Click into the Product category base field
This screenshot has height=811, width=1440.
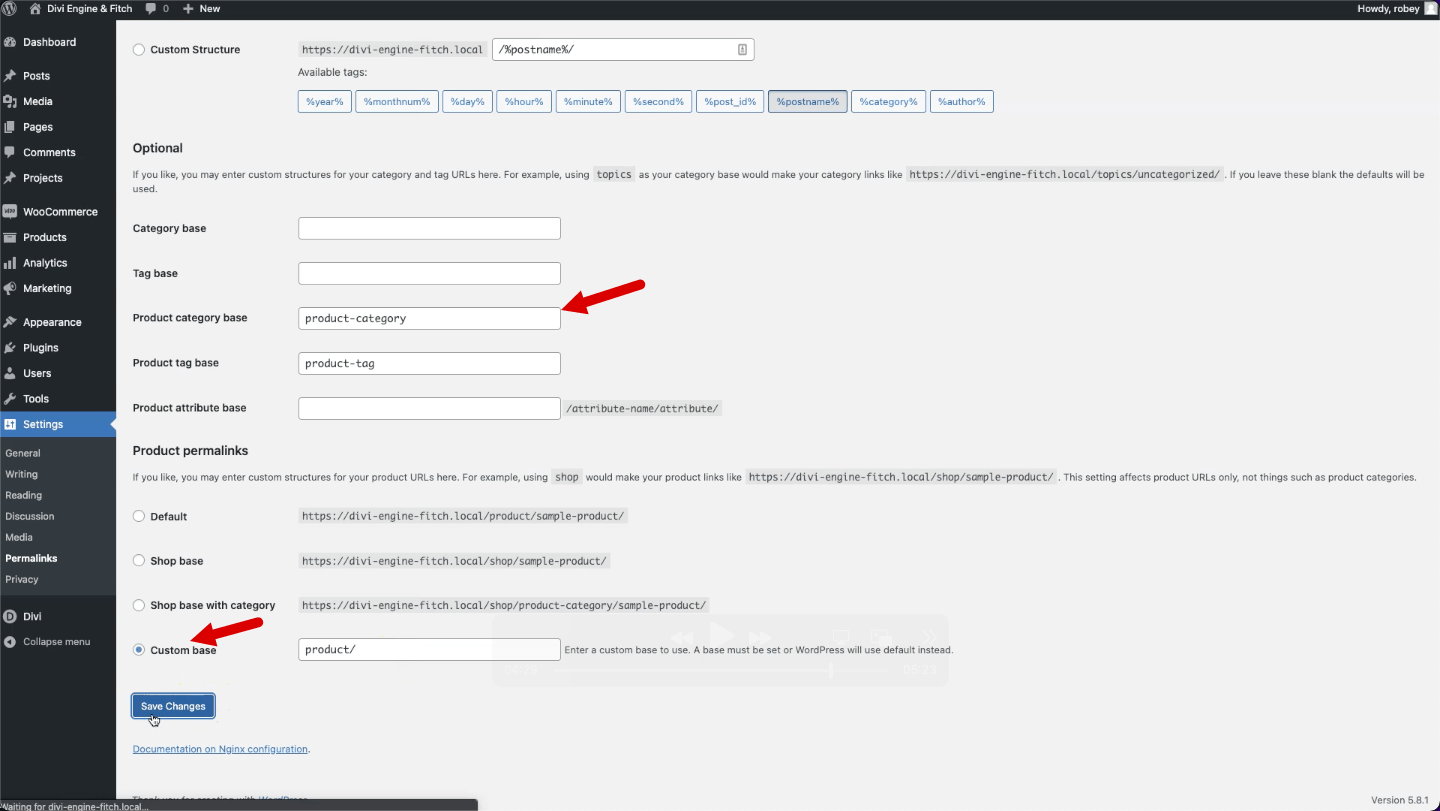point(429,318)
